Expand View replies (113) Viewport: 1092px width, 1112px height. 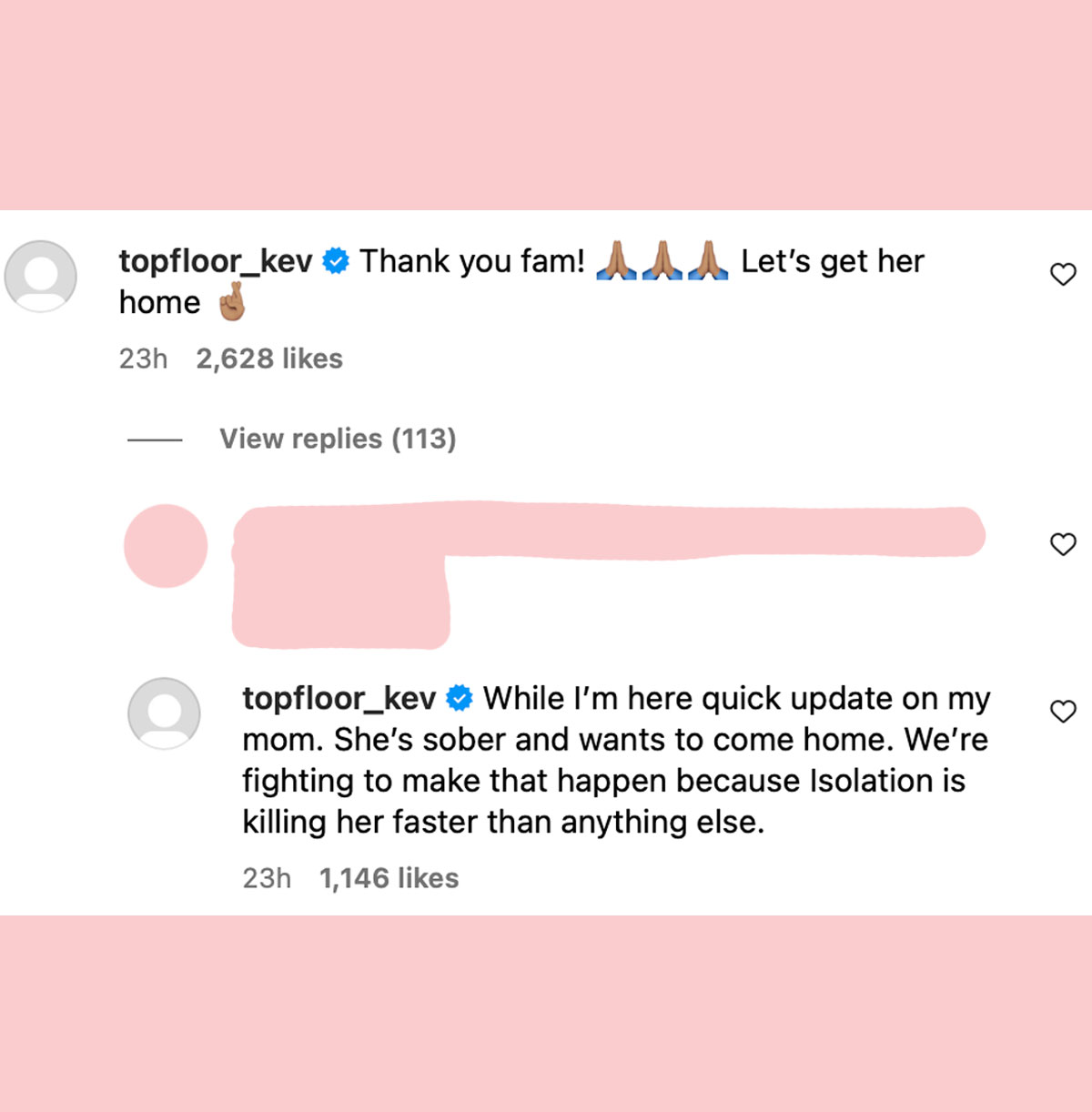[338, 439]
